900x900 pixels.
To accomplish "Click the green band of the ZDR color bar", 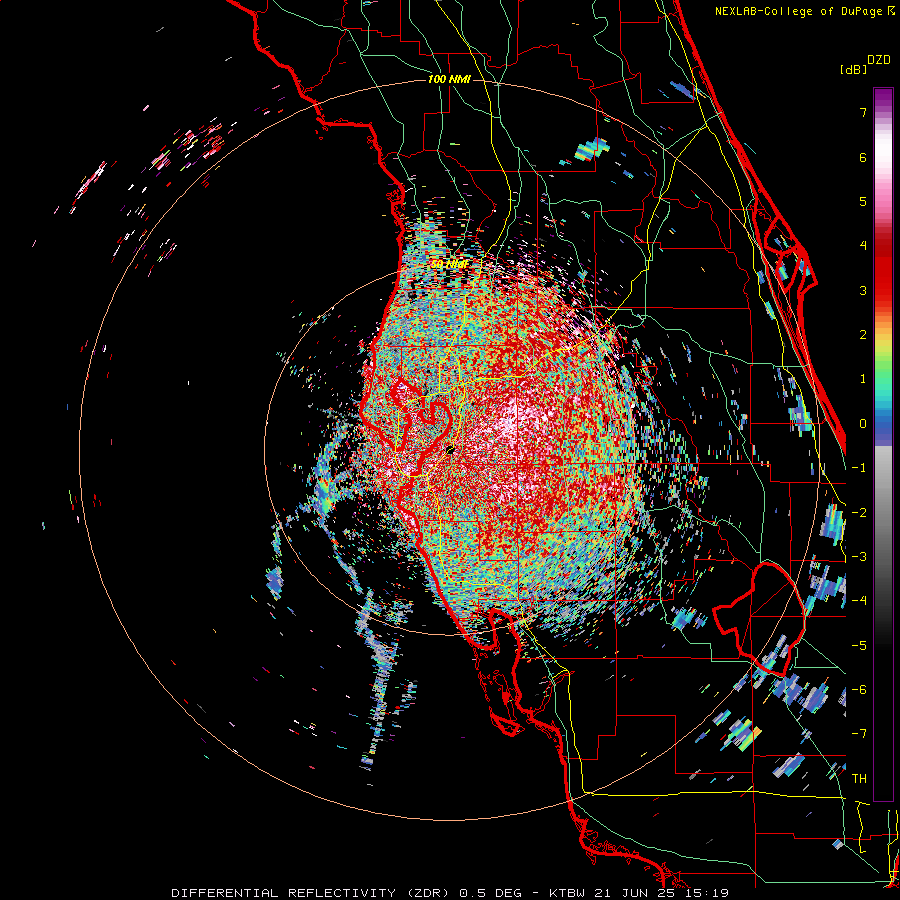I will (x=883, y=373).
